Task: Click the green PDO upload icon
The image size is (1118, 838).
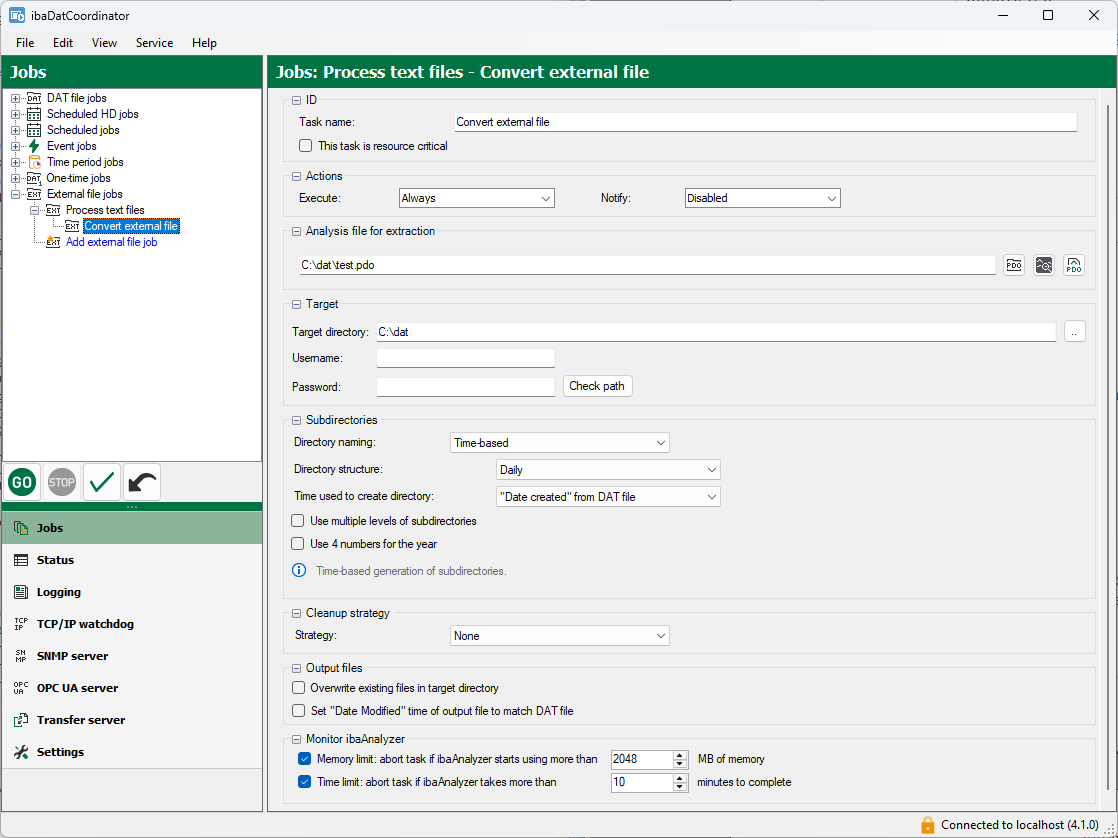Action: 1074,265
